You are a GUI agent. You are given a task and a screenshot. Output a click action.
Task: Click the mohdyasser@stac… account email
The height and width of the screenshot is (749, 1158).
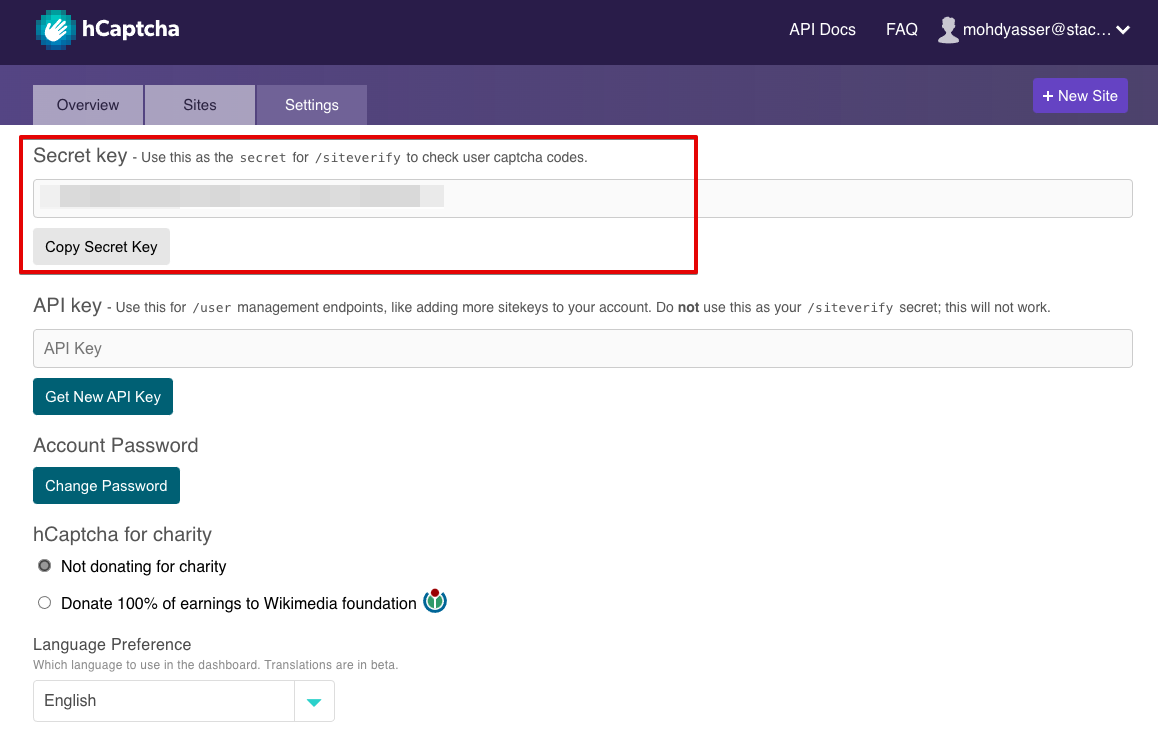coord(1036,30)
